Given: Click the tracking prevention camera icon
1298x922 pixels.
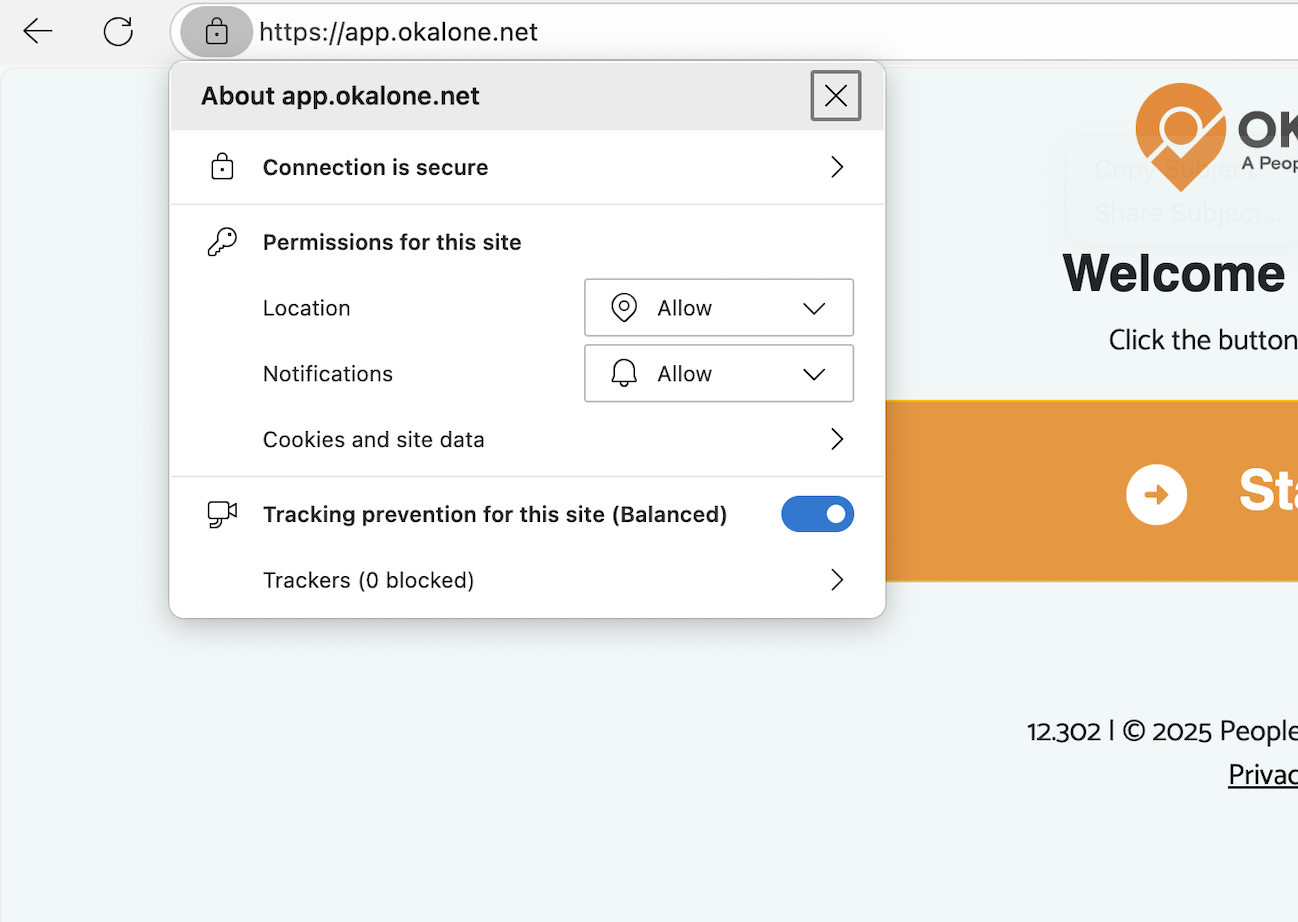Looking at the screenshot, I should tap(220, 513).
